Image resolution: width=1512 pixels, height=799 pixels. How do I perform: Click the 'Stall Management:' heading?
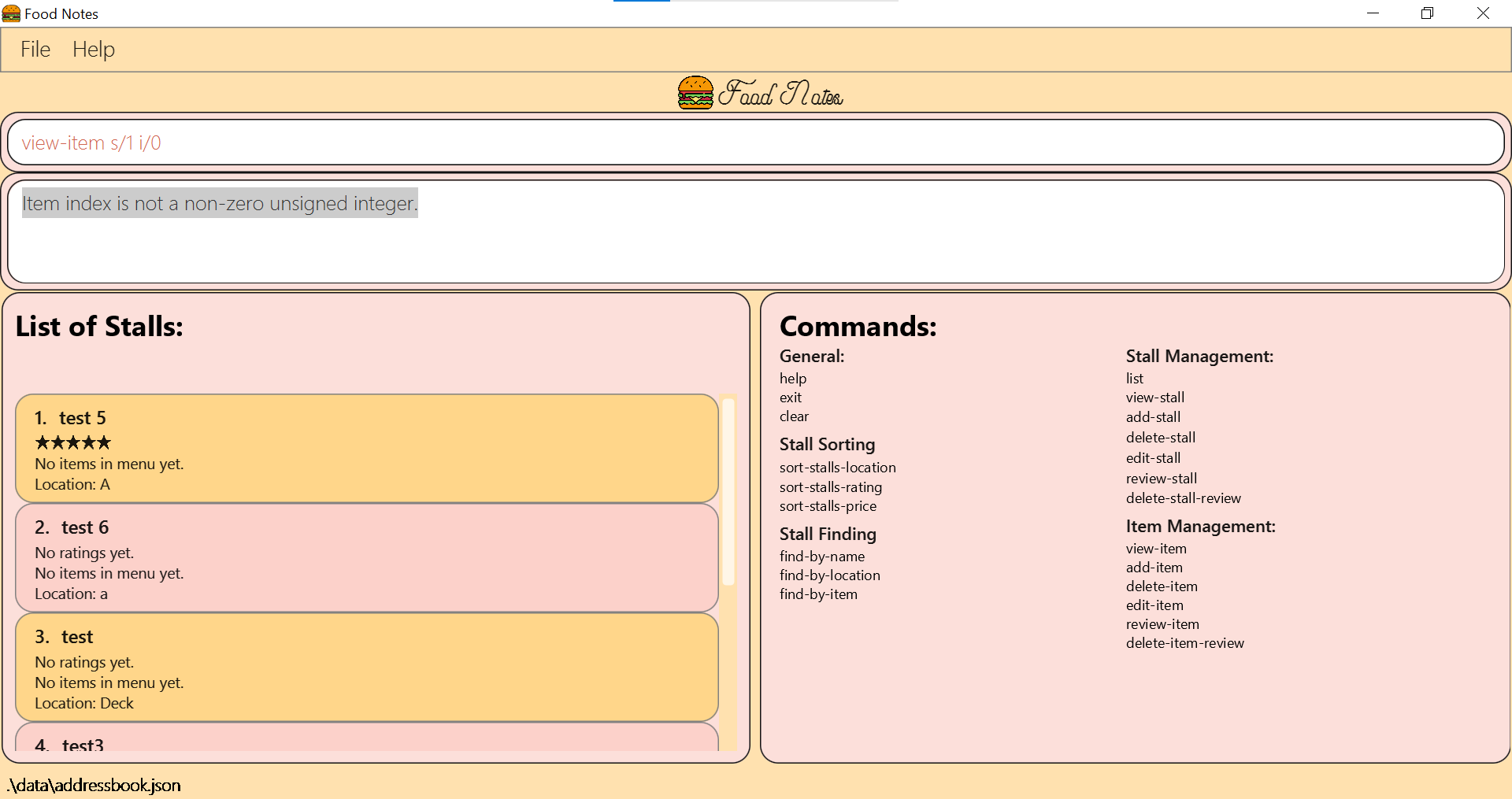1199,356
